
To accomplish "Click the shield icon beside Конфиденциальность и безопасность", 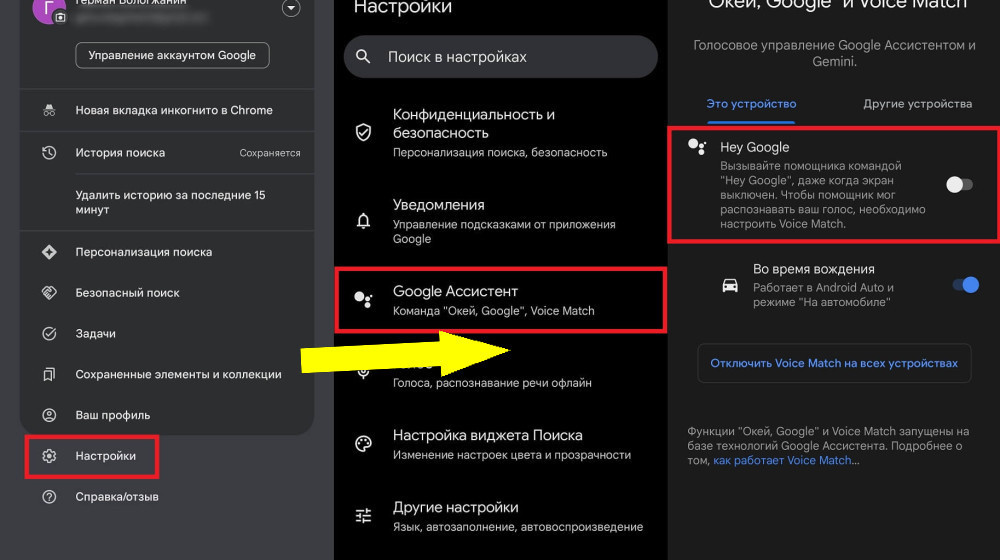I will coord(364,132).
